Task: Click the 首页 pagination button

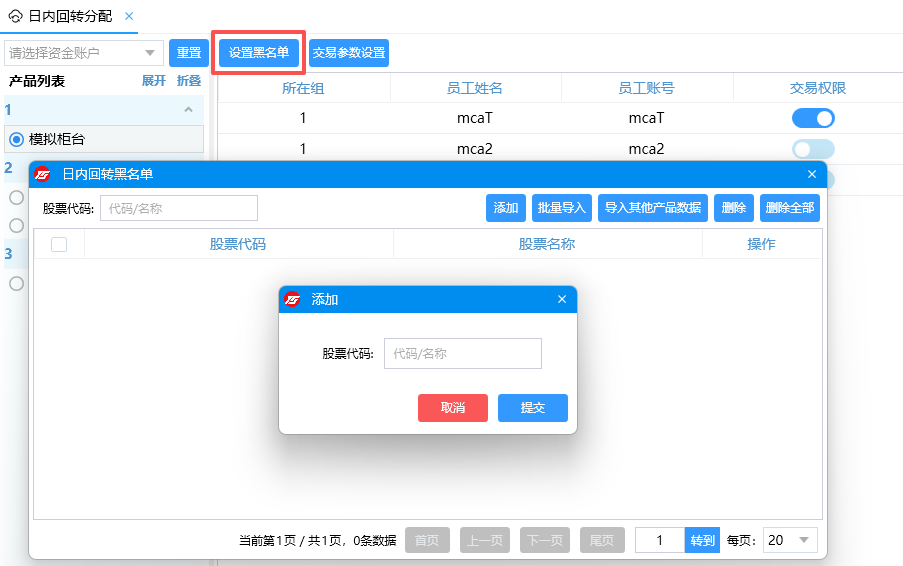Action: click(x=427, y=540)
